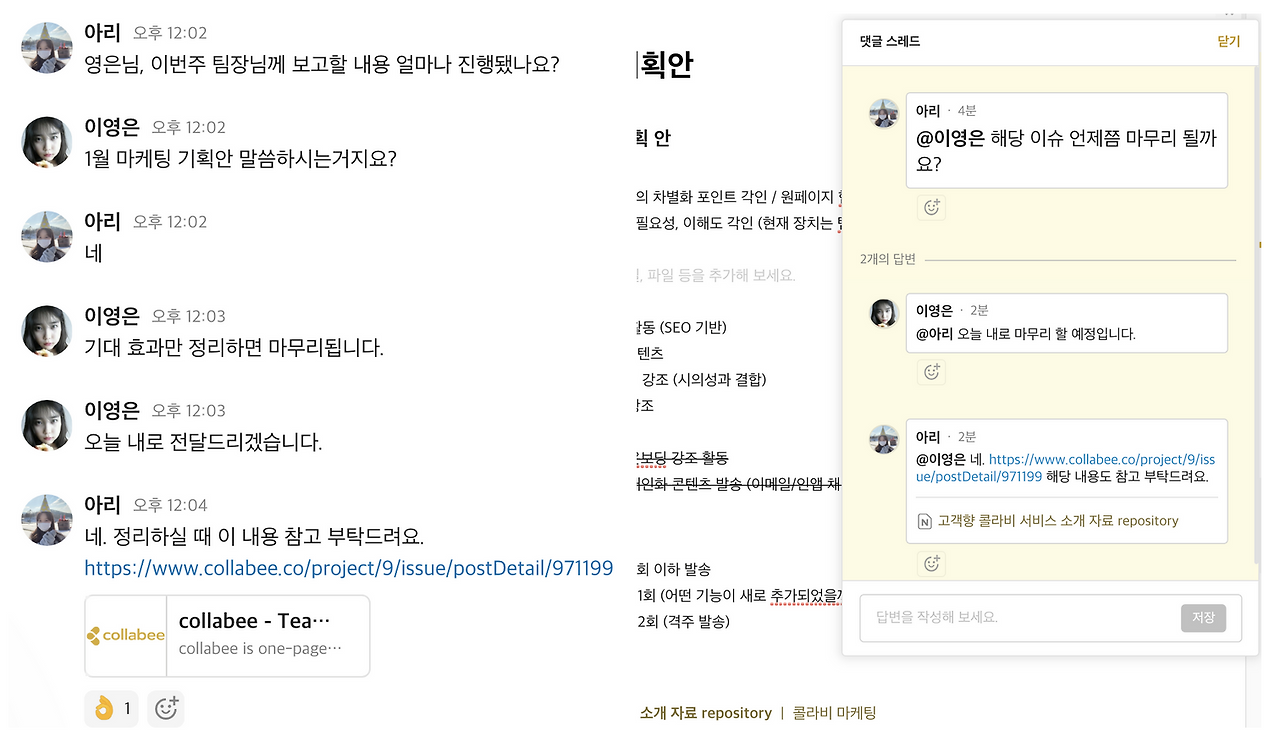Toggle the 👍 reaction under the link message
1280x731 pixels.
(x=110, y=708)
